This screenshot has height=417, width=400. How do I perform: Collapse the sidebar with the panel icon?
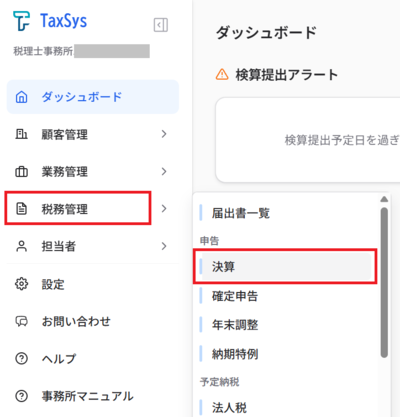(161, 25)
